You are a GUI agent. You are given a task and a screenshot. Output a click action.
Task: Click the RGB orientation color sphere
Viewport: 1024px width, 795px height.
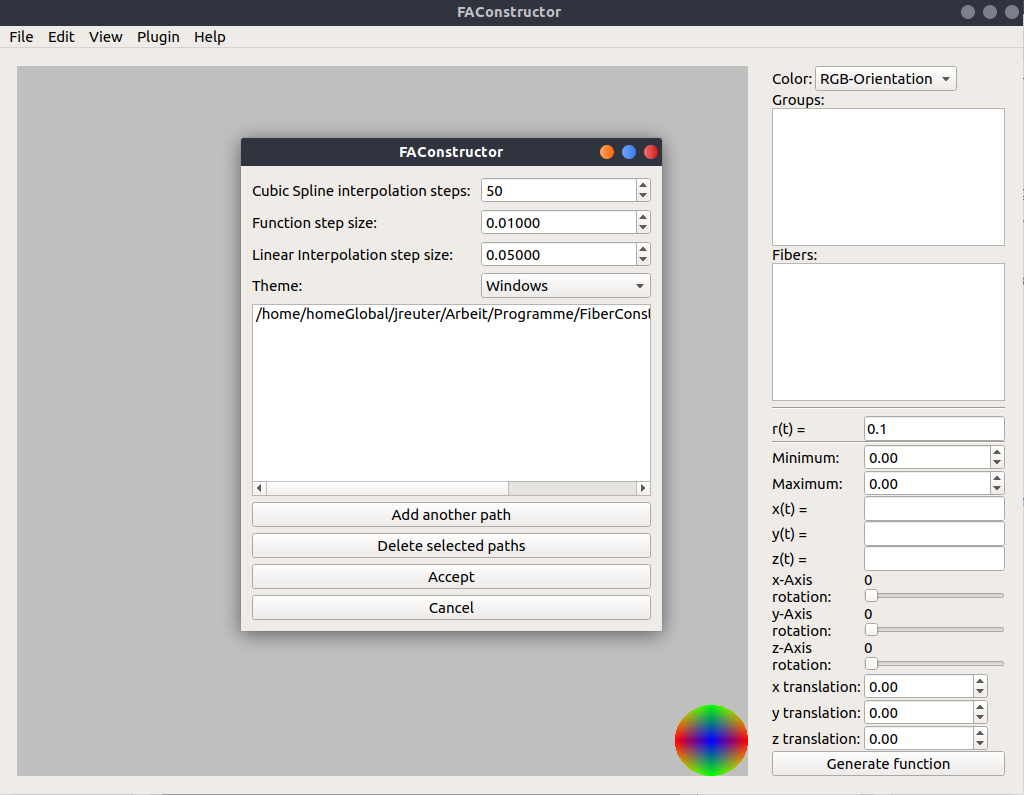(x=711, y=740)
